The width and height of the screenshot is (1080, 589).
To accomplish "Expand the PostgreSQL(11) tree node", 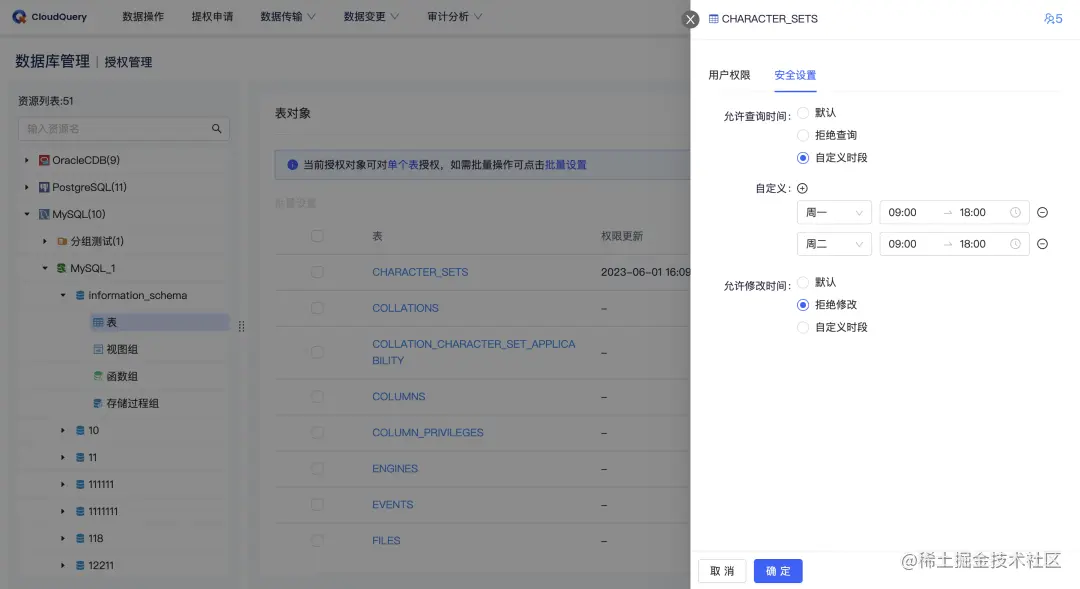I will 27,187.
